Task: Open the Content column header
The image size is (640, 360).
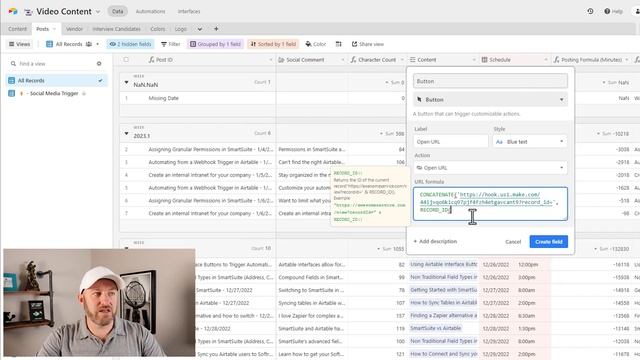Action: coord(443,60)
